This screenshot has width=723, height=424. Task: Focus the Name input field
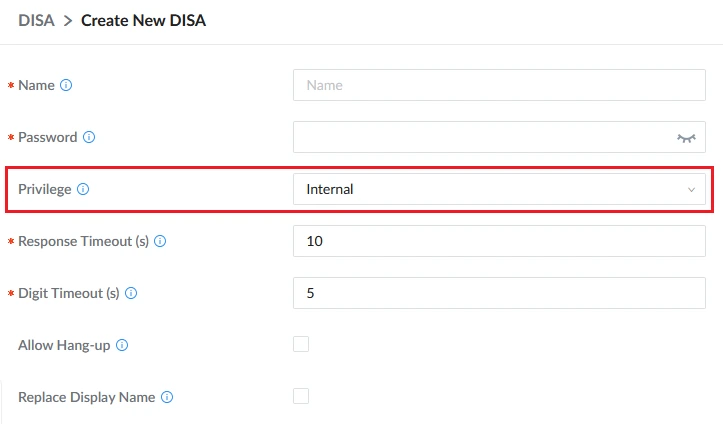coord(499,85)
